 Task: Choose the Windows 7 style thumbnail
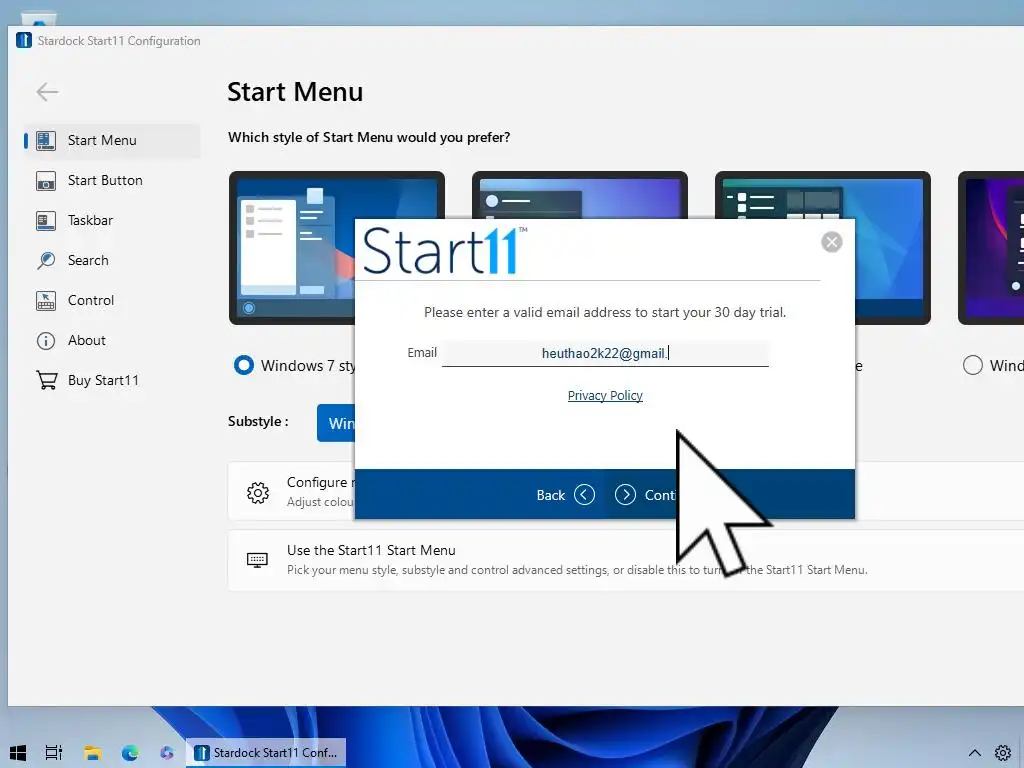[x=292, y=248]
